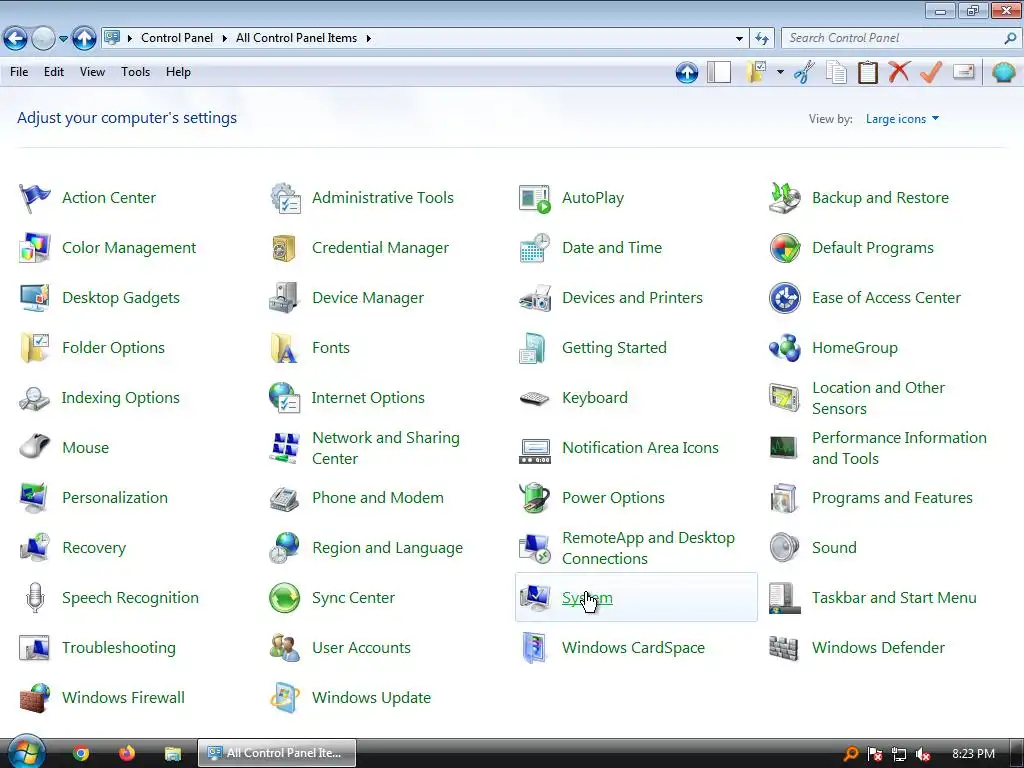Viewport: 1024px width, 768px height.
Task: Click the envelope Email toolbar icon
Action: pyautogui.click(x=963, y=72)
